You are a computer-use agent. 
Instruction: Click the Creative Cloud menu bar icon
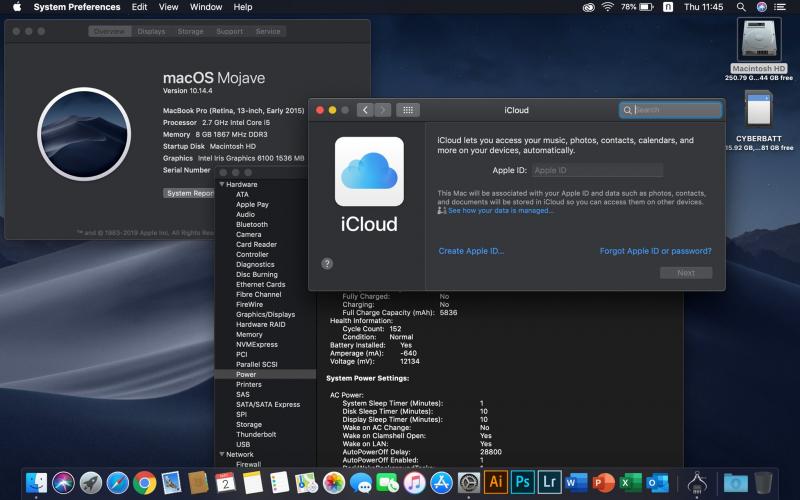tap(589, 7)
